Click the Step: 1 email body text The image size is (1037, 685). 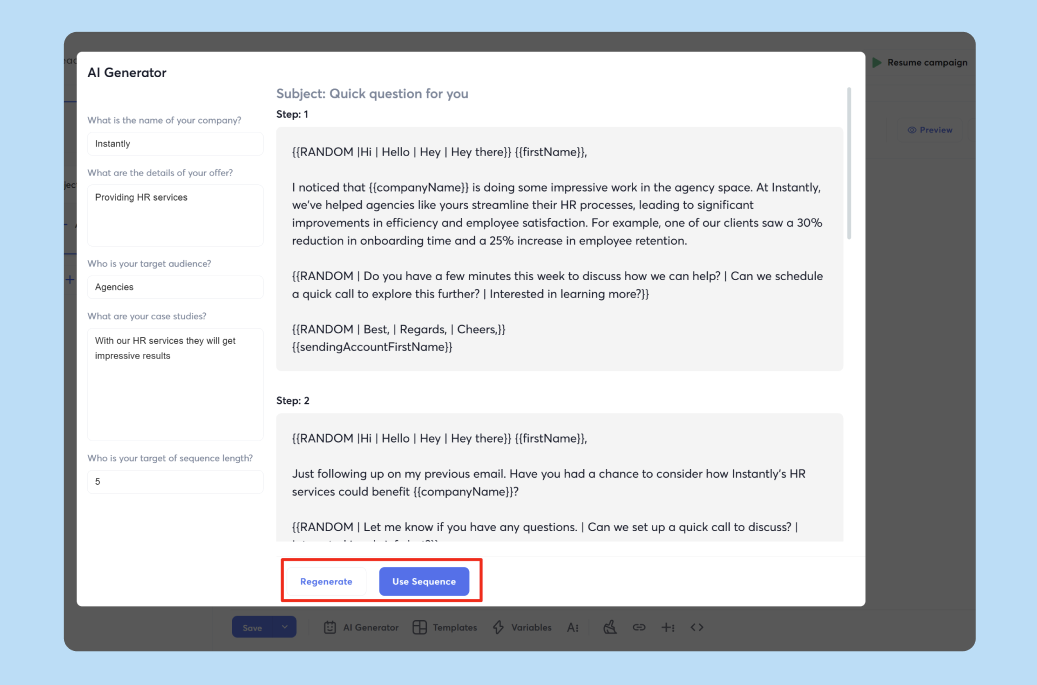(560, 249)
